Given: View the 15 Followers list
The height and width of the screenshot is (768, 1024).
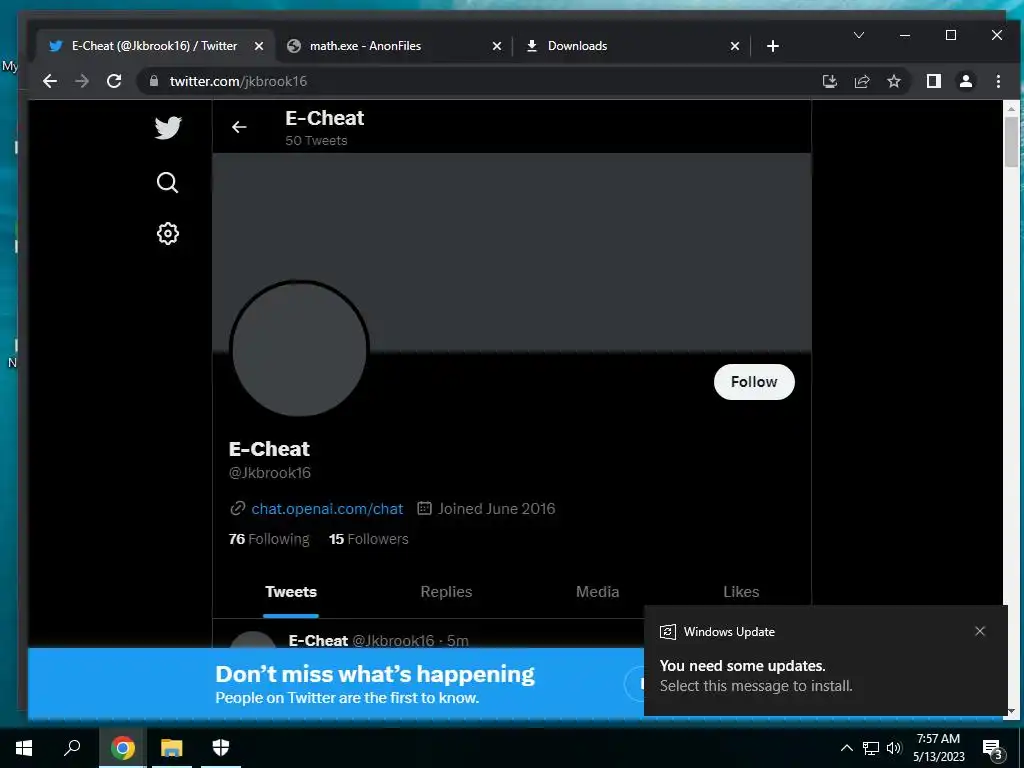Looking at the screenshot, I should 368,539.
